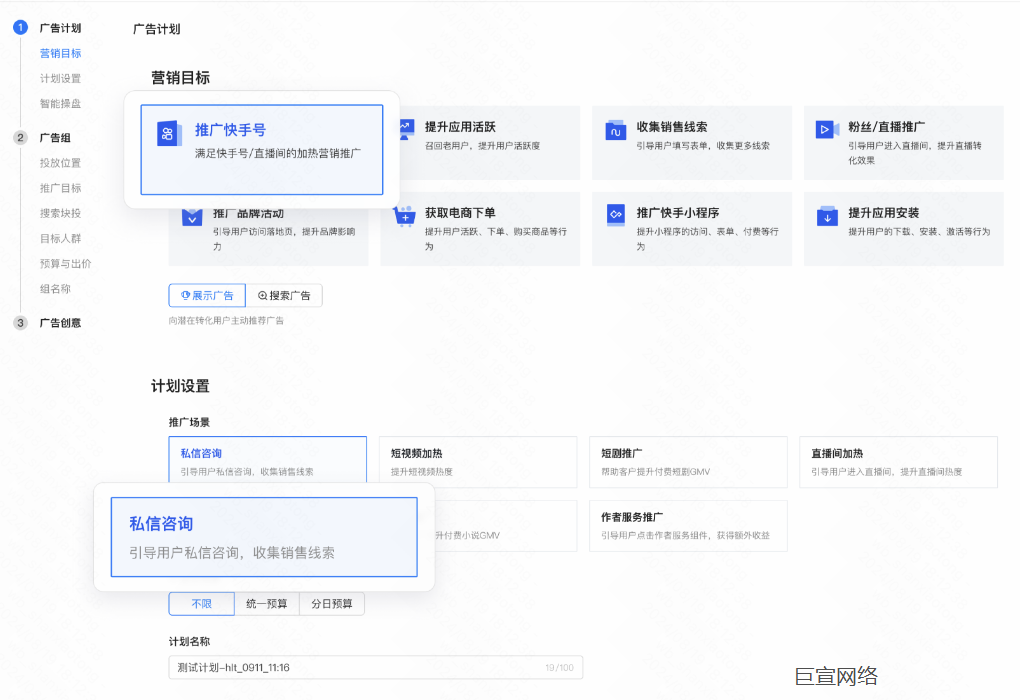The height and width of the screenshot is (700, 1020).
Task: Click the 提升应用安装 download icon
Action: point(827,216)
